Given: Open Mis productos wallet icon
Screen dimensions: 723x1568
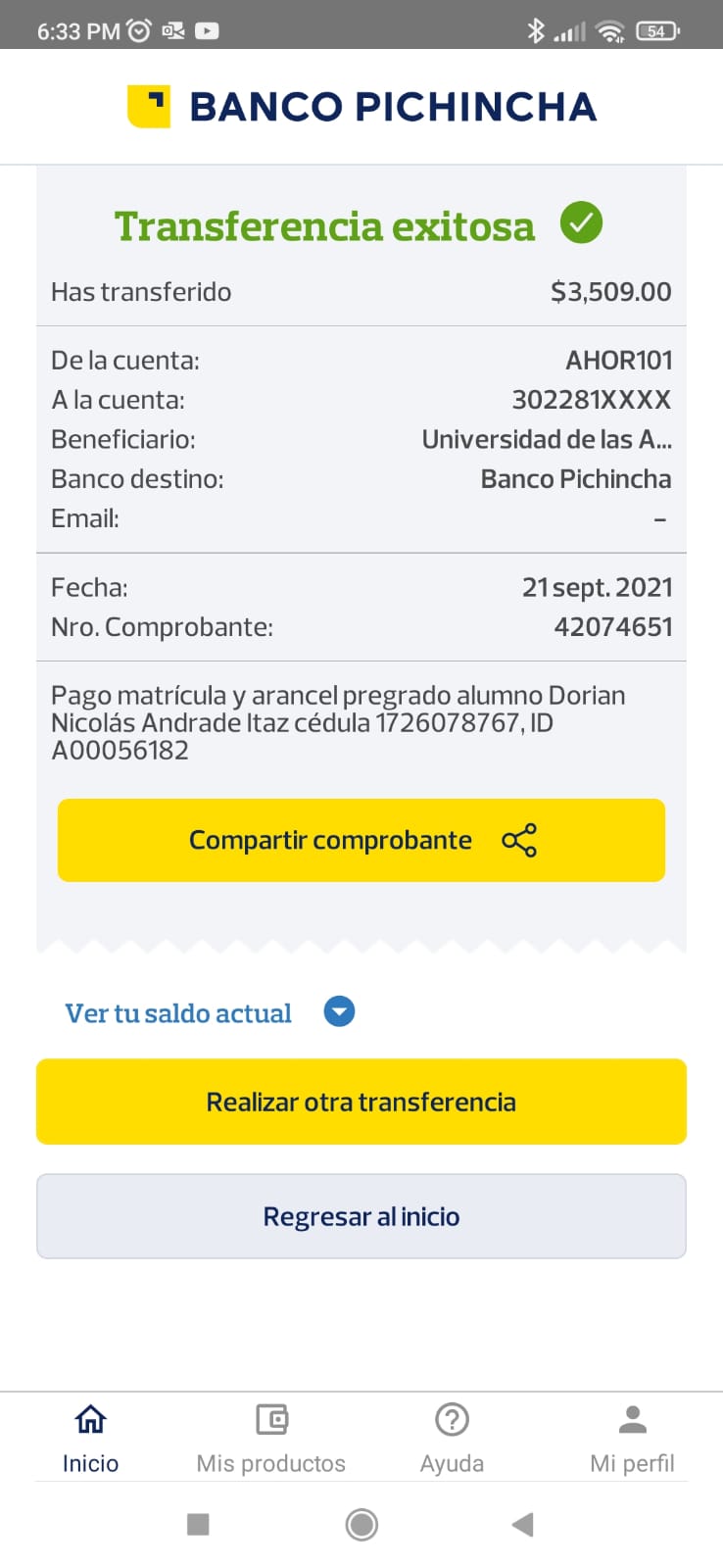Looking at the screenshot, I should (271, 1419).
